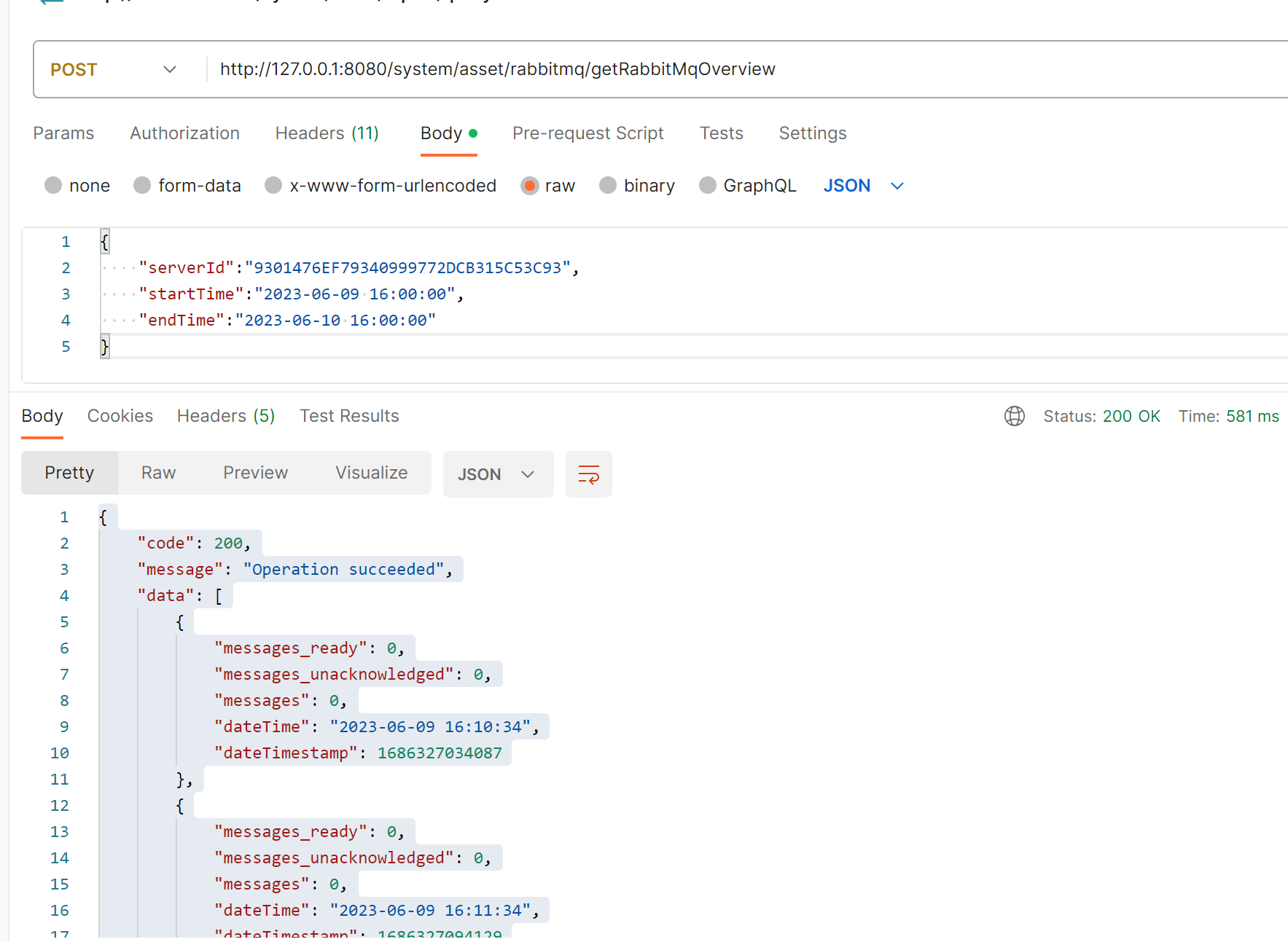Switch to Preview response view
Screen dimensions: 1288x942
click(x=255, y=473)
